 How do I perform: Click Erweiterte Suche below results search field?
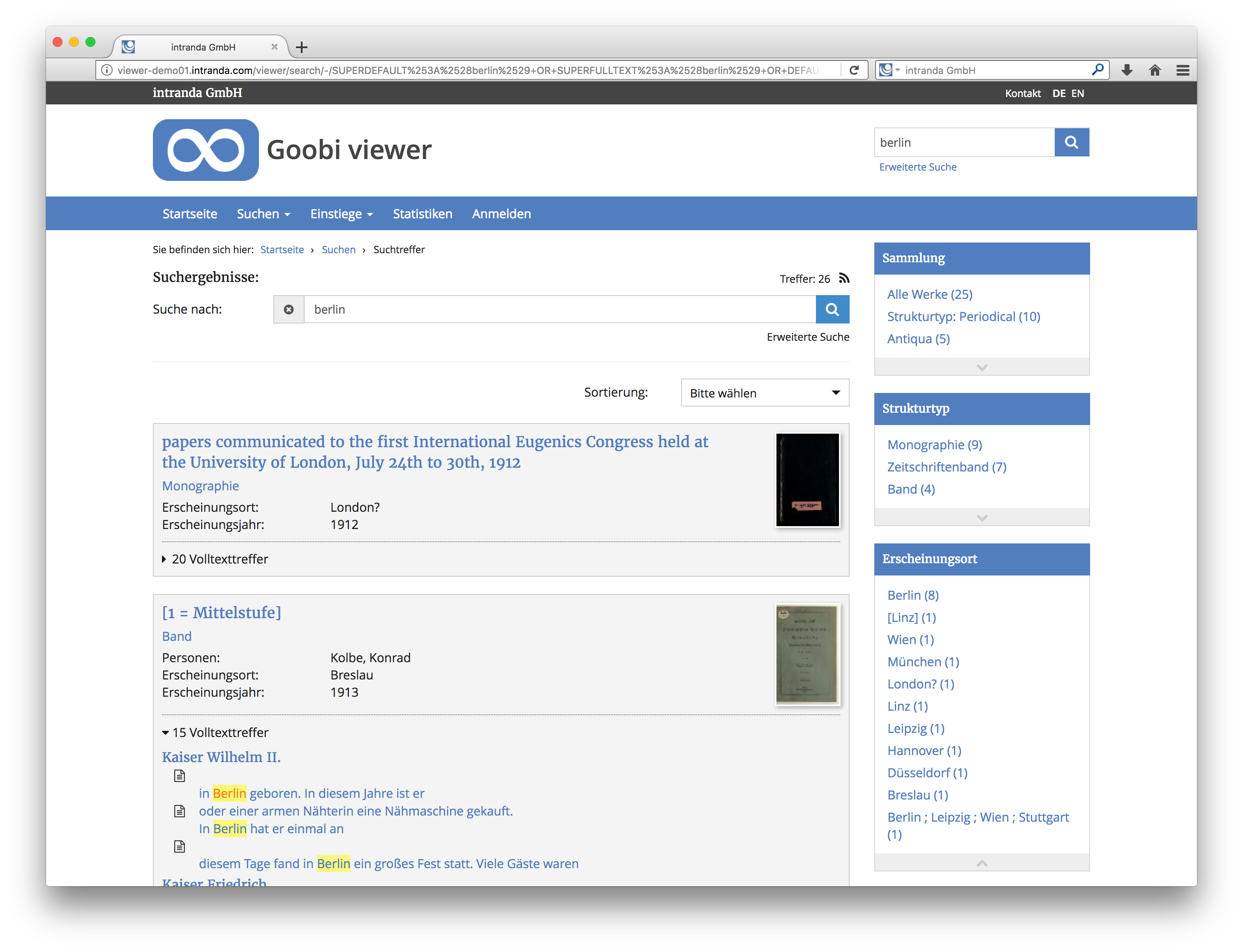pos(808,337)
